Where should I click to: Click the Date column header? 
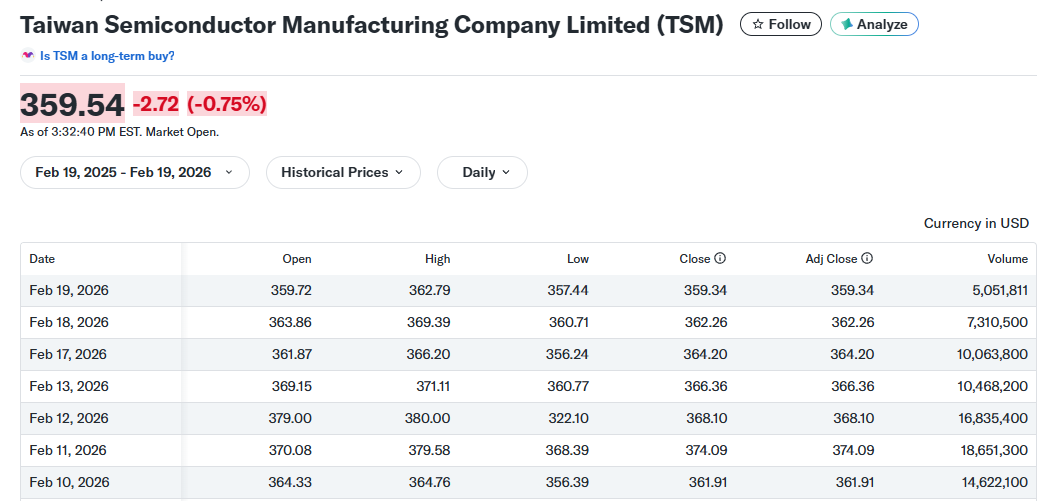pos(42,259)
